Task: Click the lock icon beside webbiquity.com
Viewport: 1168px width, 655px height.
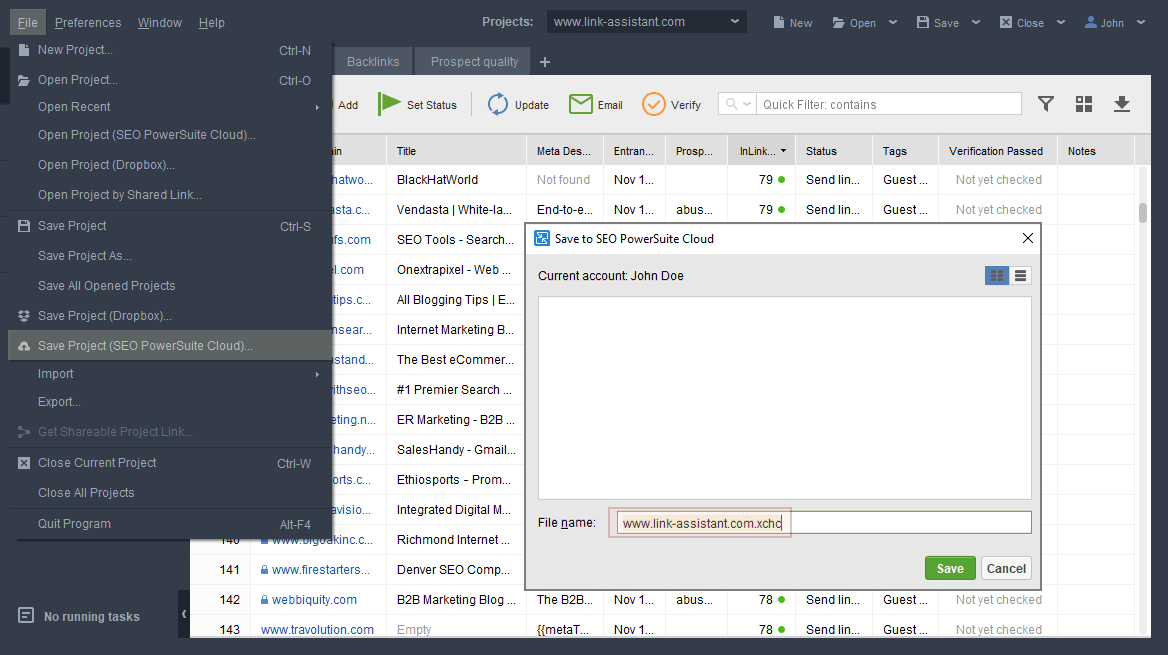Action: click(x=264, y=599)
